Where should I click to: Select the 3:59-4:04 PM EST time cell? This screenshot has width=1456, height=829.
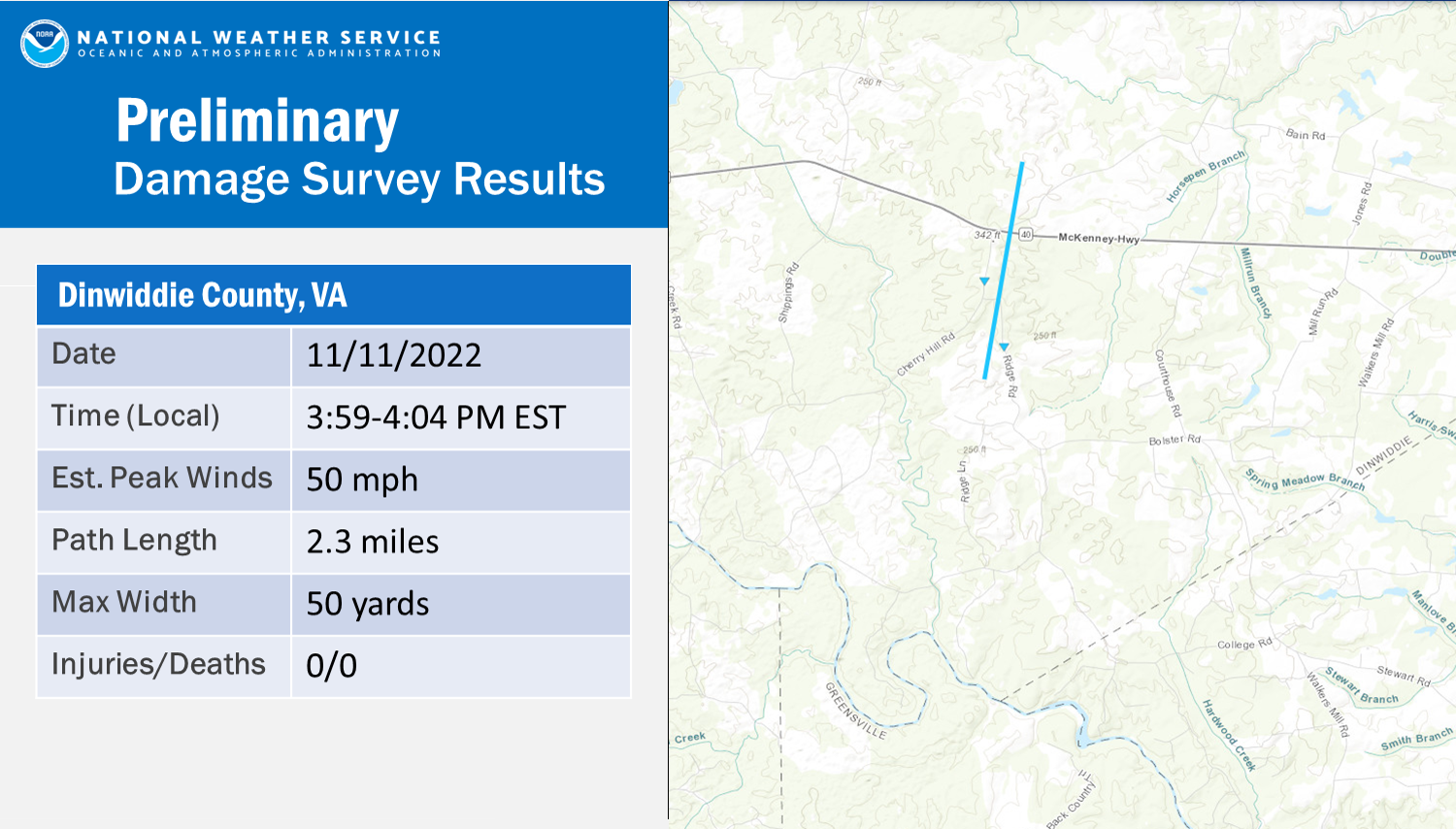pyautogui.click(x=461, y=418)
